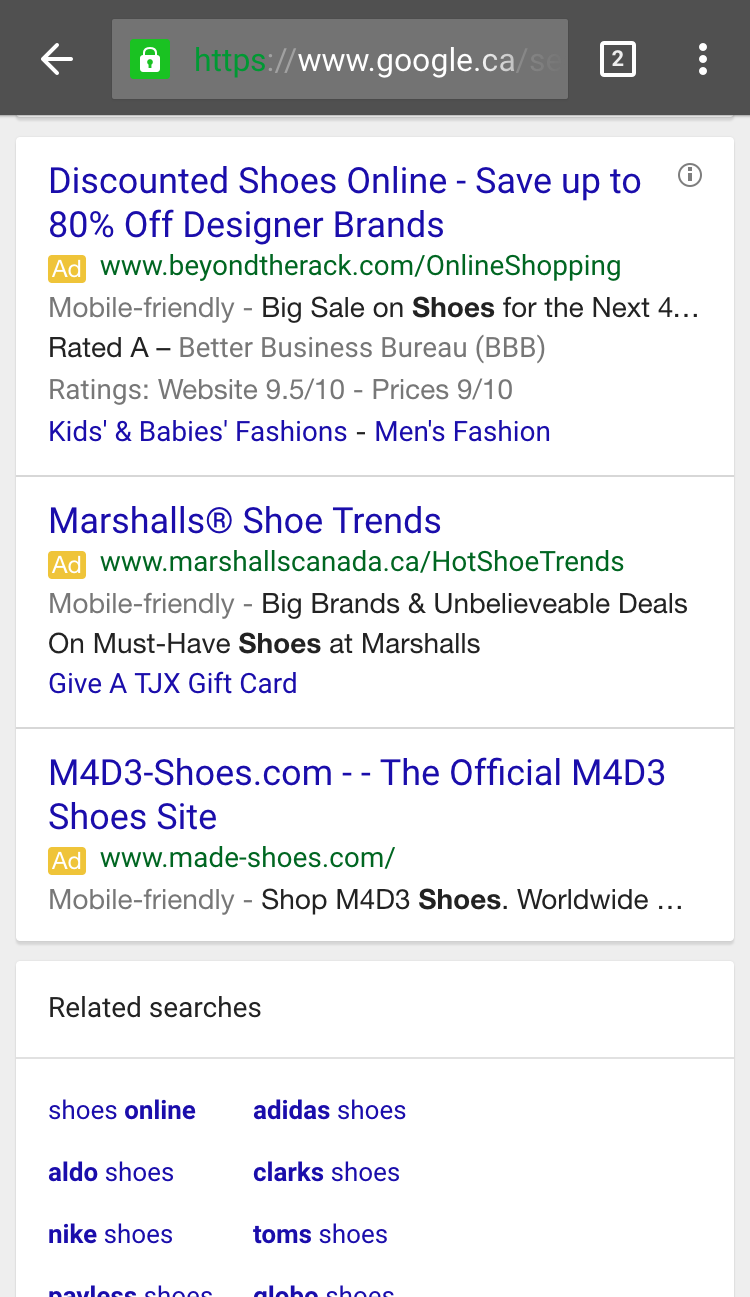Open the tab switcher showing 2 tabs
Viewport: 750px width, 1297px height.
(617, 60)
